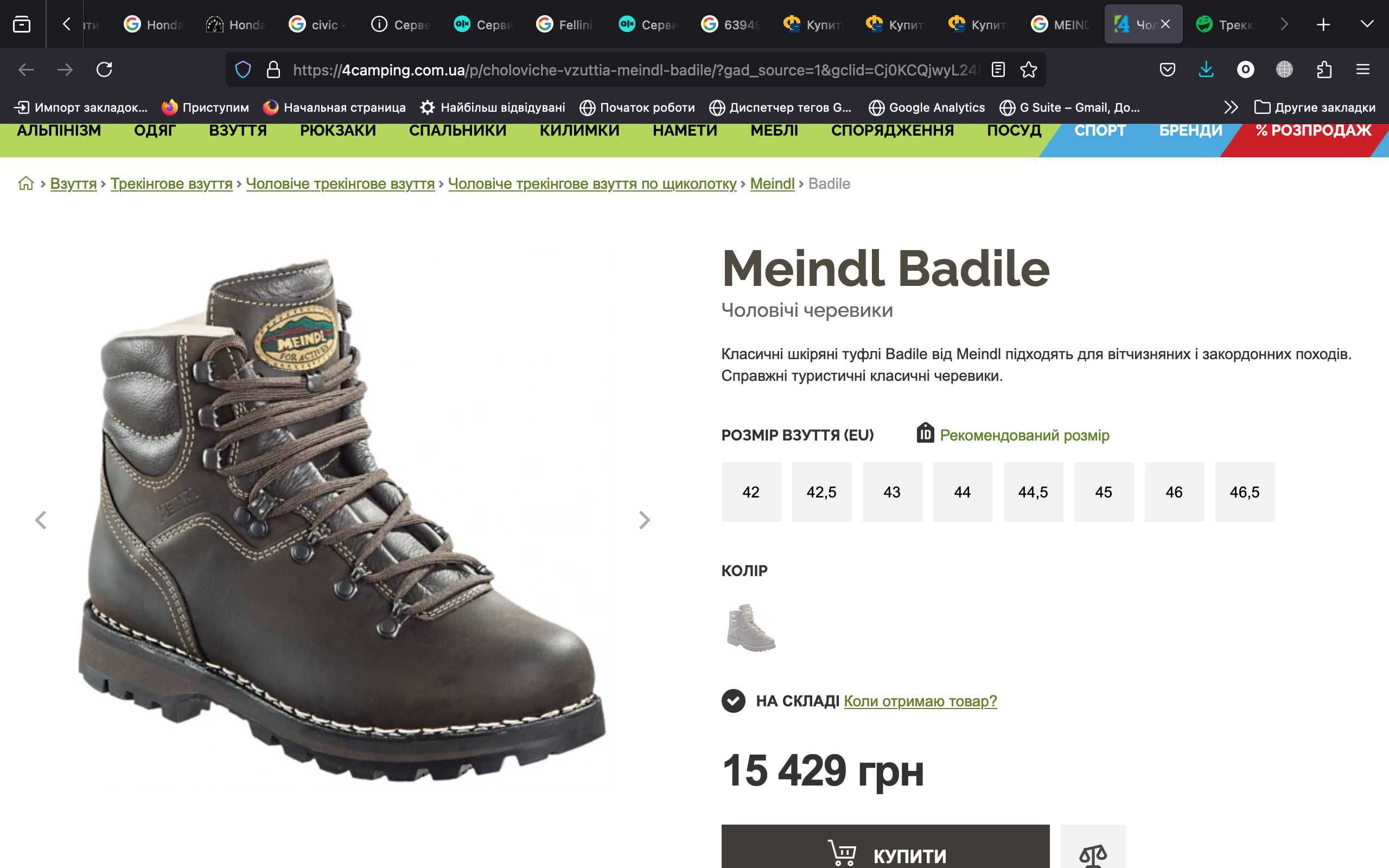Image resolution: width=1389 pixels, height=868 pixels.
Task: Open Импорт закладок bookmark
Action: pos(80,107)
